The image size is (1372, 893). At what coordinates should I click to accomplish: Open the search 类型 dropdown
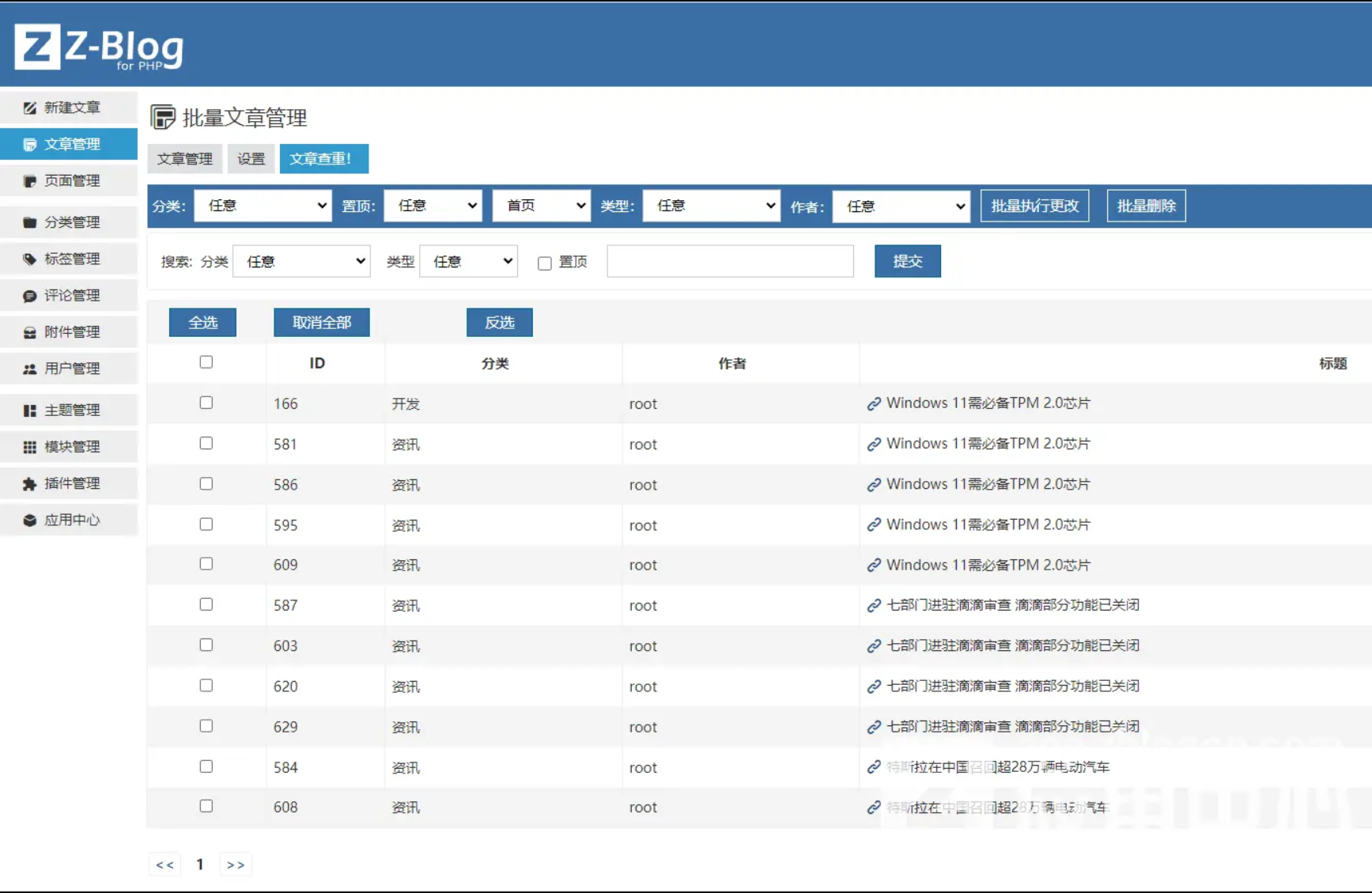(469, 261)
